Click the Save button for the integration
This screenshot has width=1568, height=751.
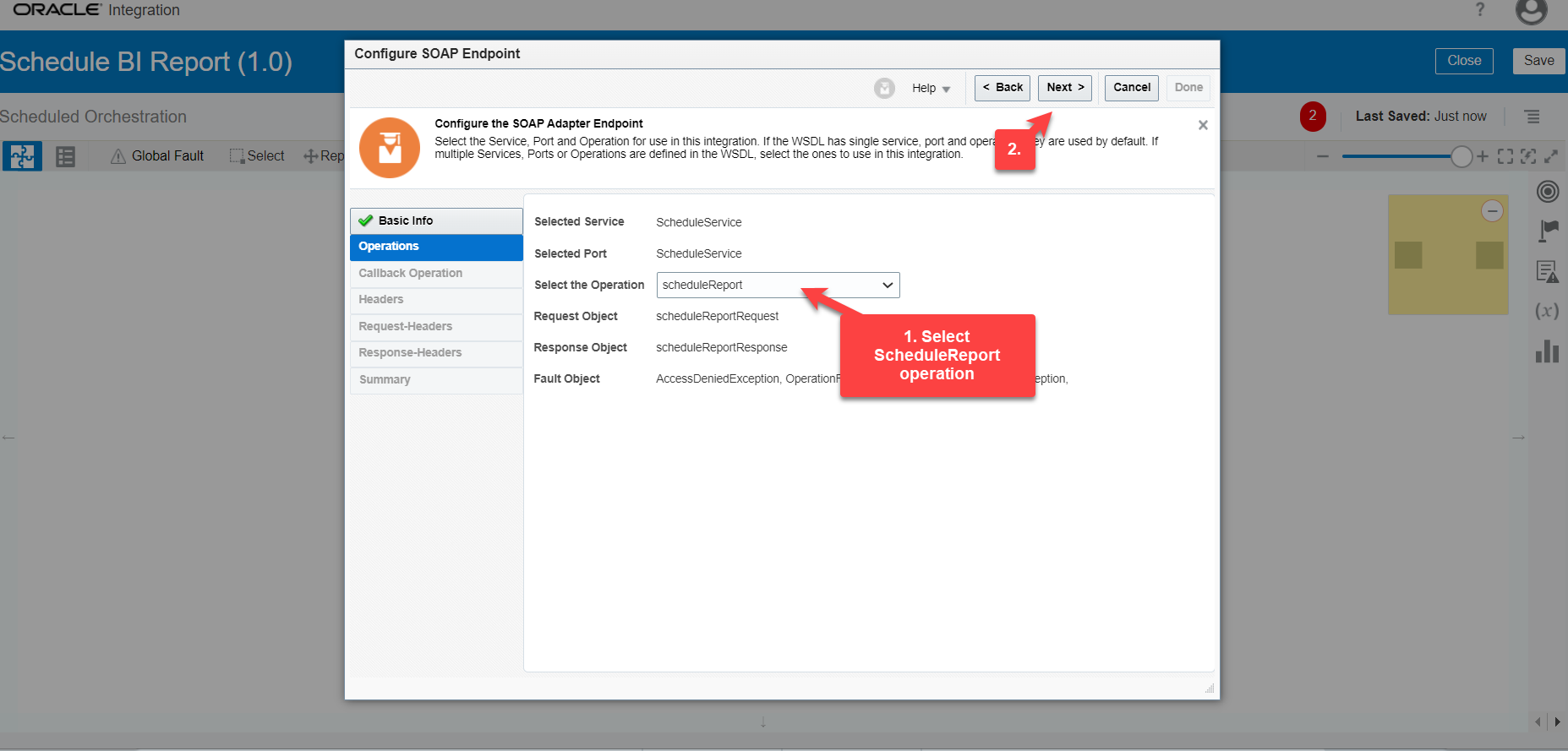1538,61
